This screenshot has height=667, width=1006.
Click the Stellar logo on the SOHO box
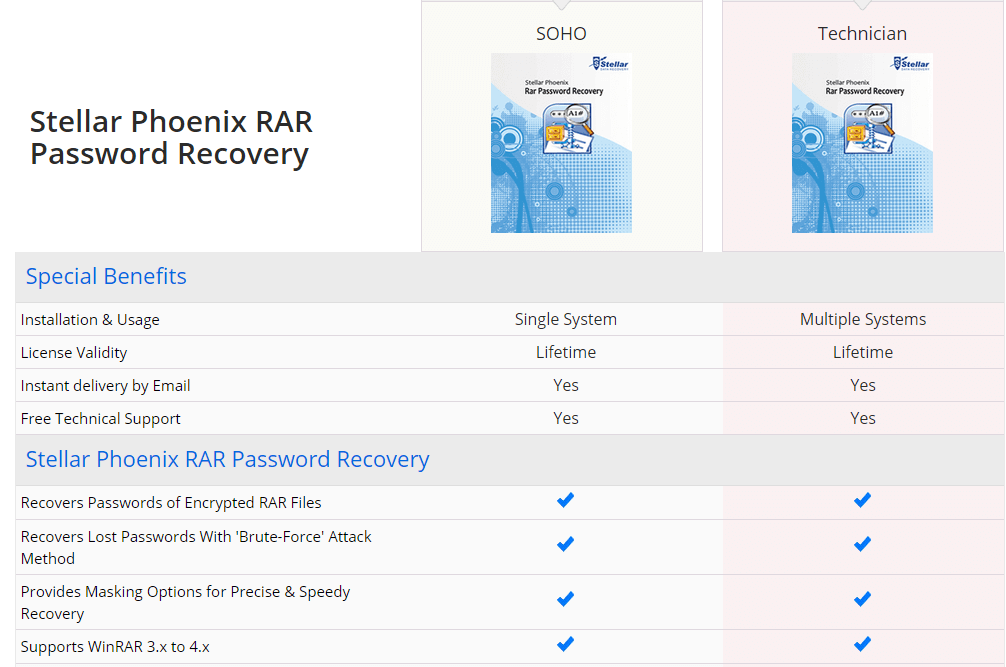pyautogui.click(x=610, y=63)
